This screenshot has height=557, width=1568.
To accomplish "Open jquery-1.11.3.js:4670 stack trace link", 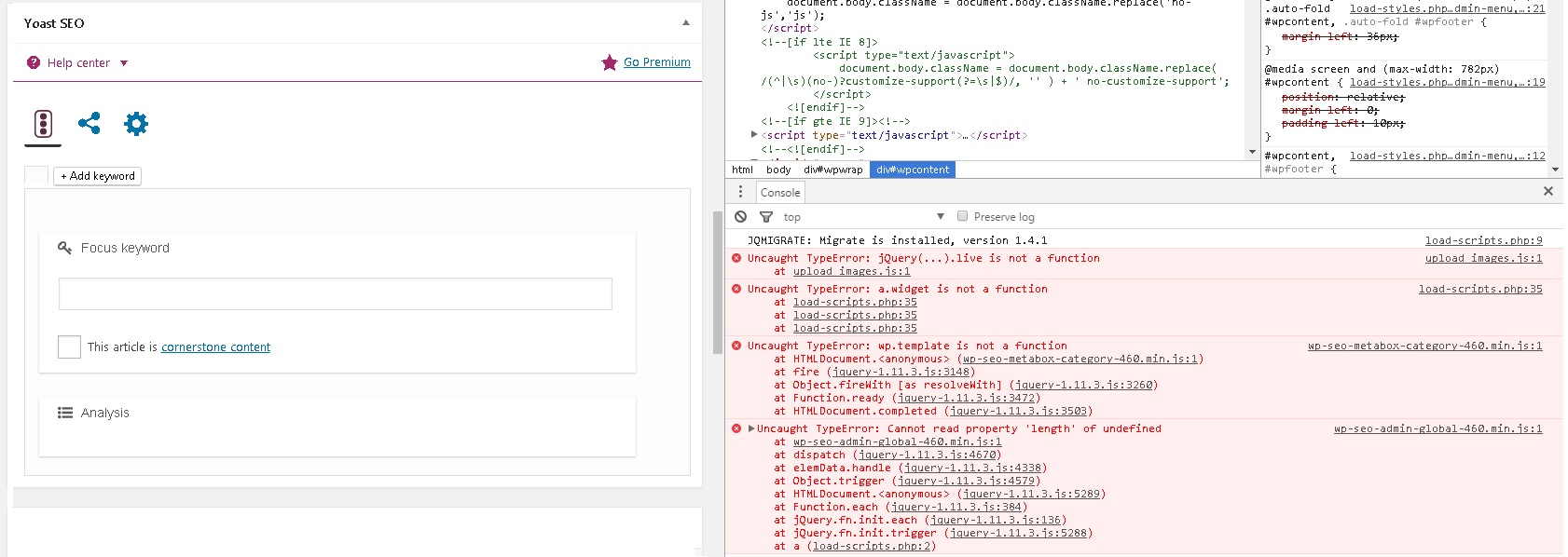I will coord(927,455).
